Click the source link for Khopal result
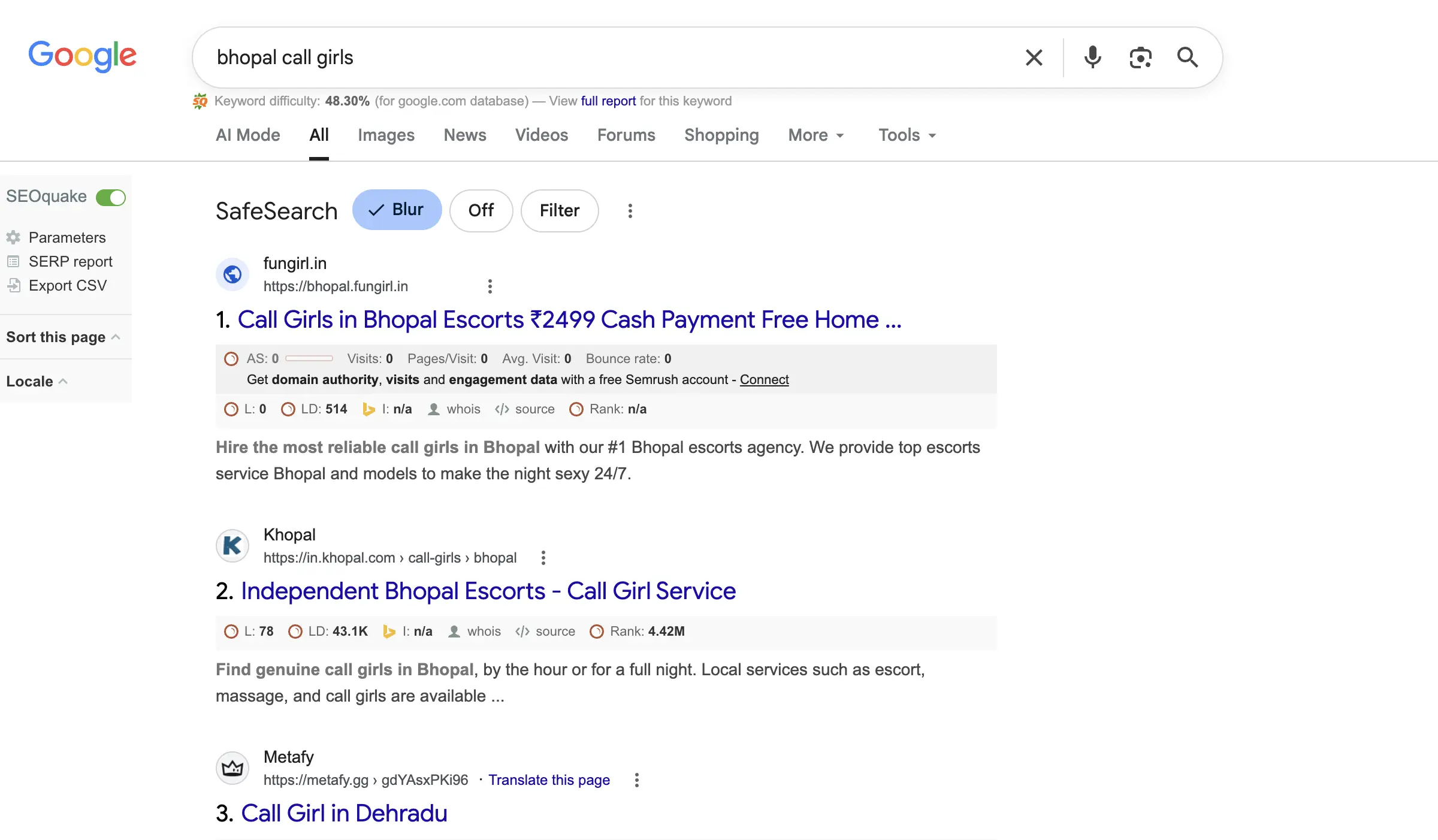The width and height of the screenshot is (1438, 840). (x=555, y=631)
